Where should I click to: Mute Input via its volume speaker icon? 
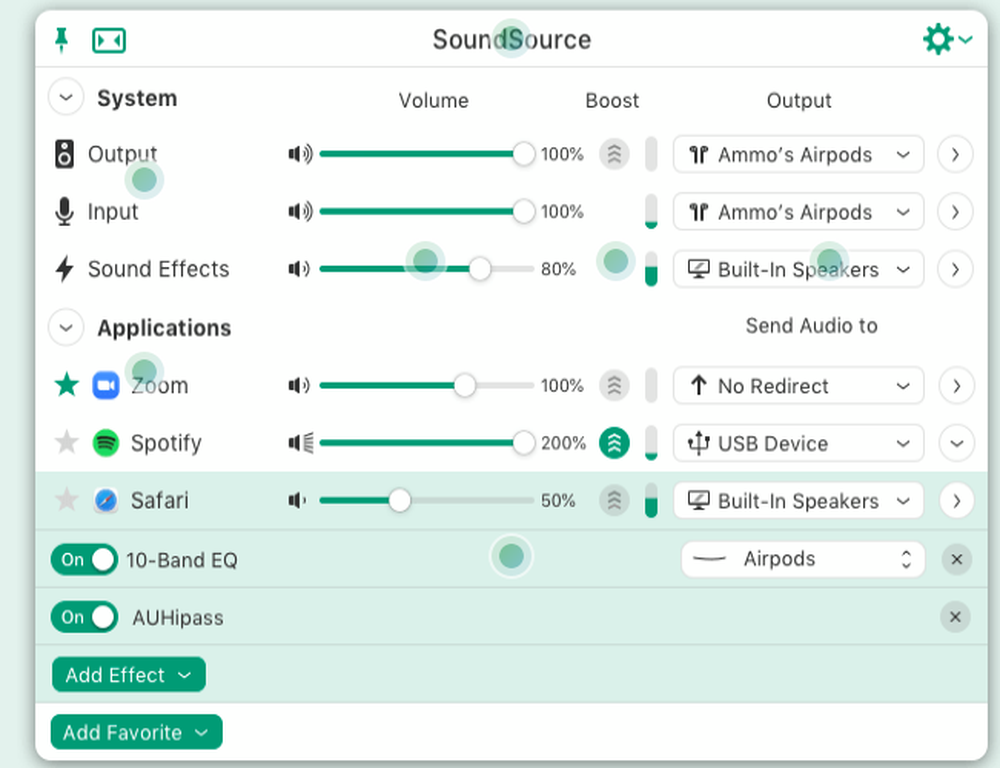[300, 211]
